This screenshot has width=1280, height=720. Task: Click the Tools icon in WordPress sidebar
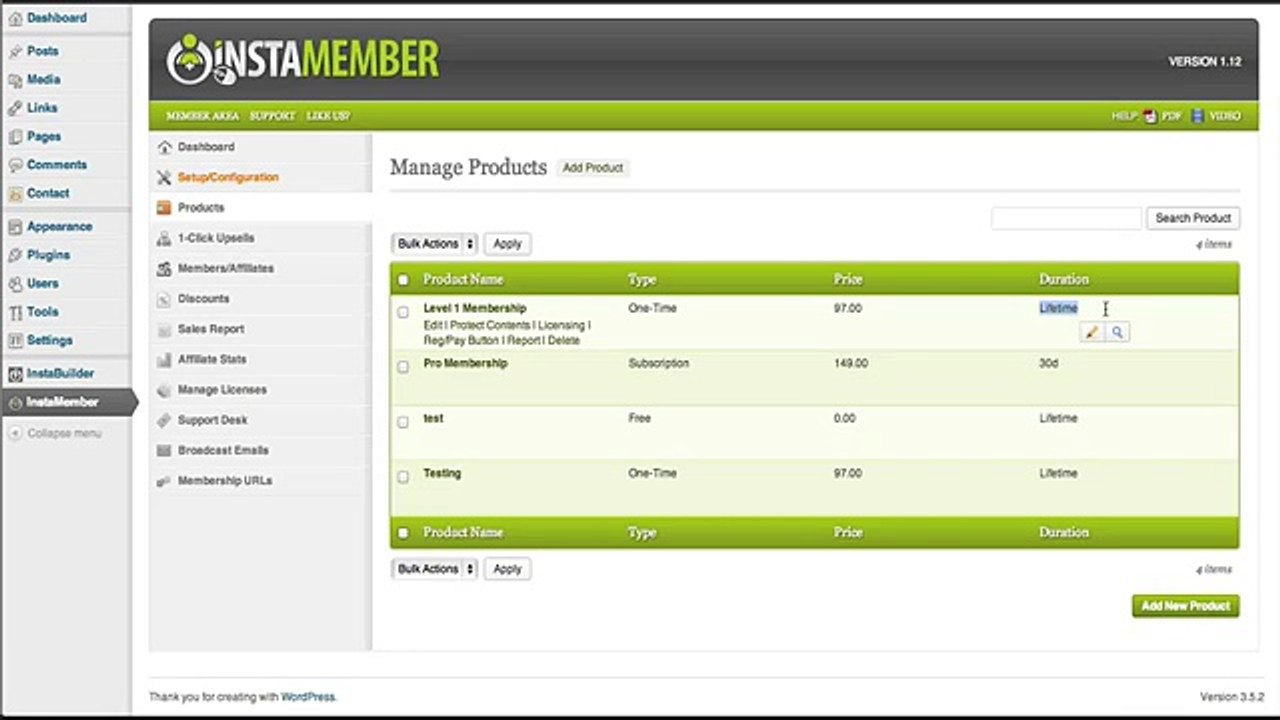click(15, 312)
